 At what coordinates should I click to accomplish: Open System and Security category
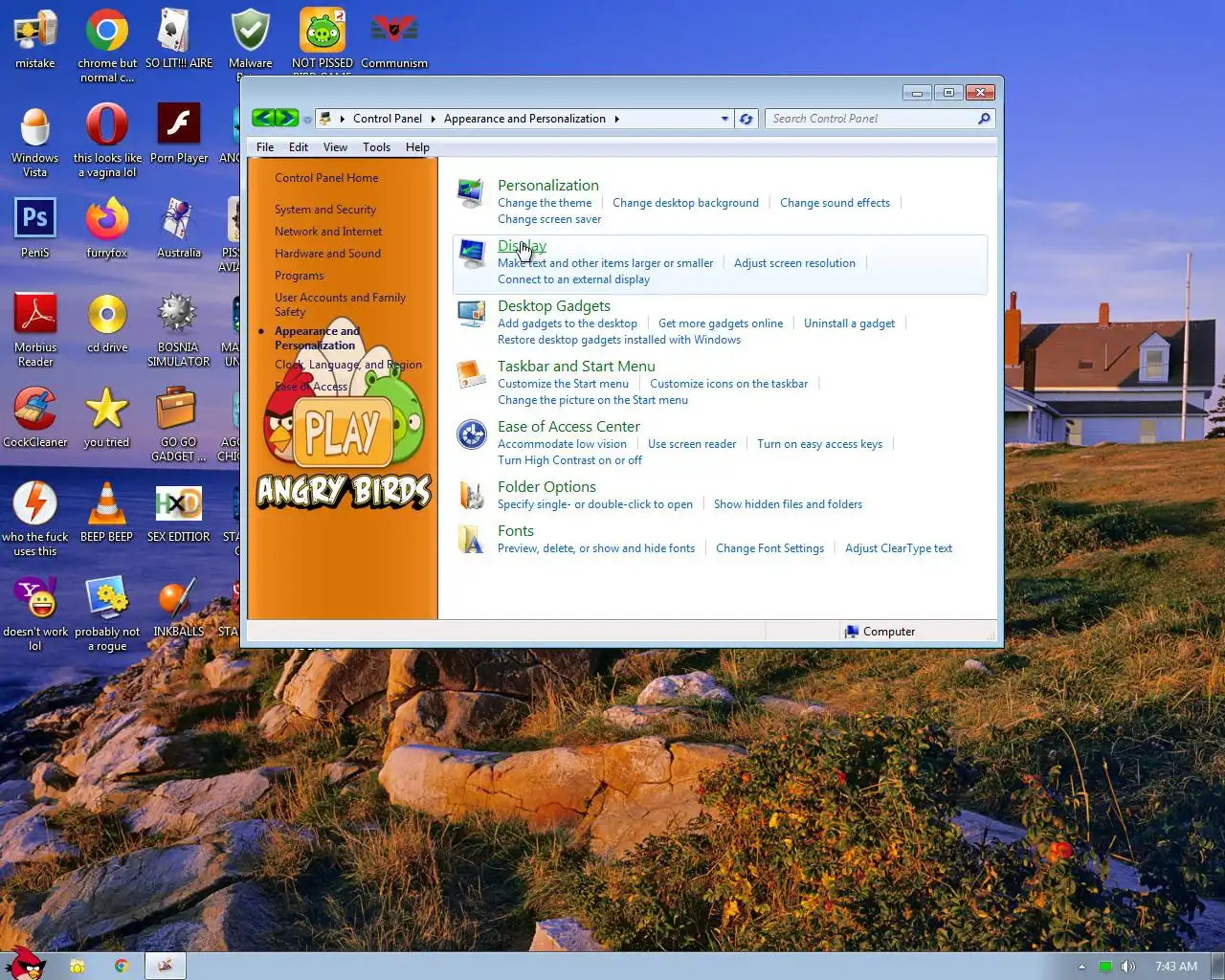325,210
